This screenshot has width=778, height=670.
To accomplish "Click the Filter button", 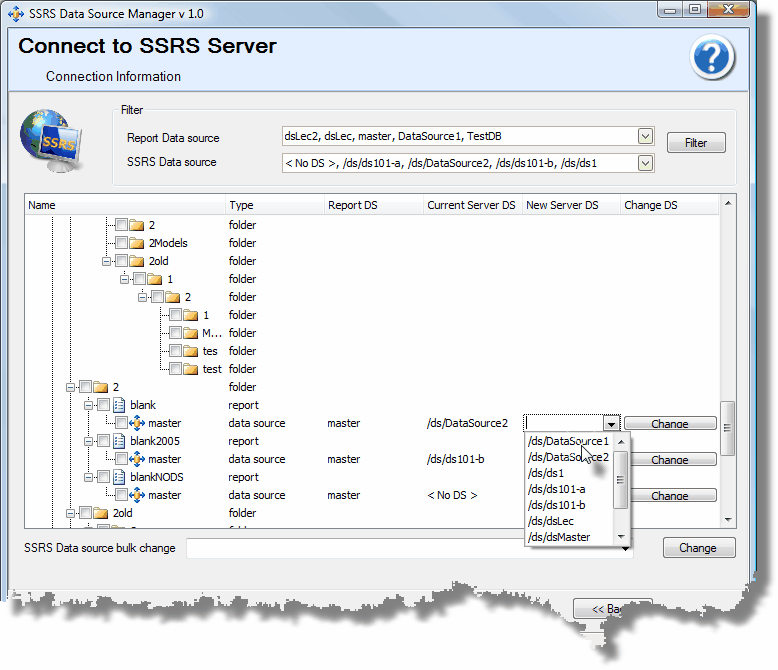I will (696, 143).
